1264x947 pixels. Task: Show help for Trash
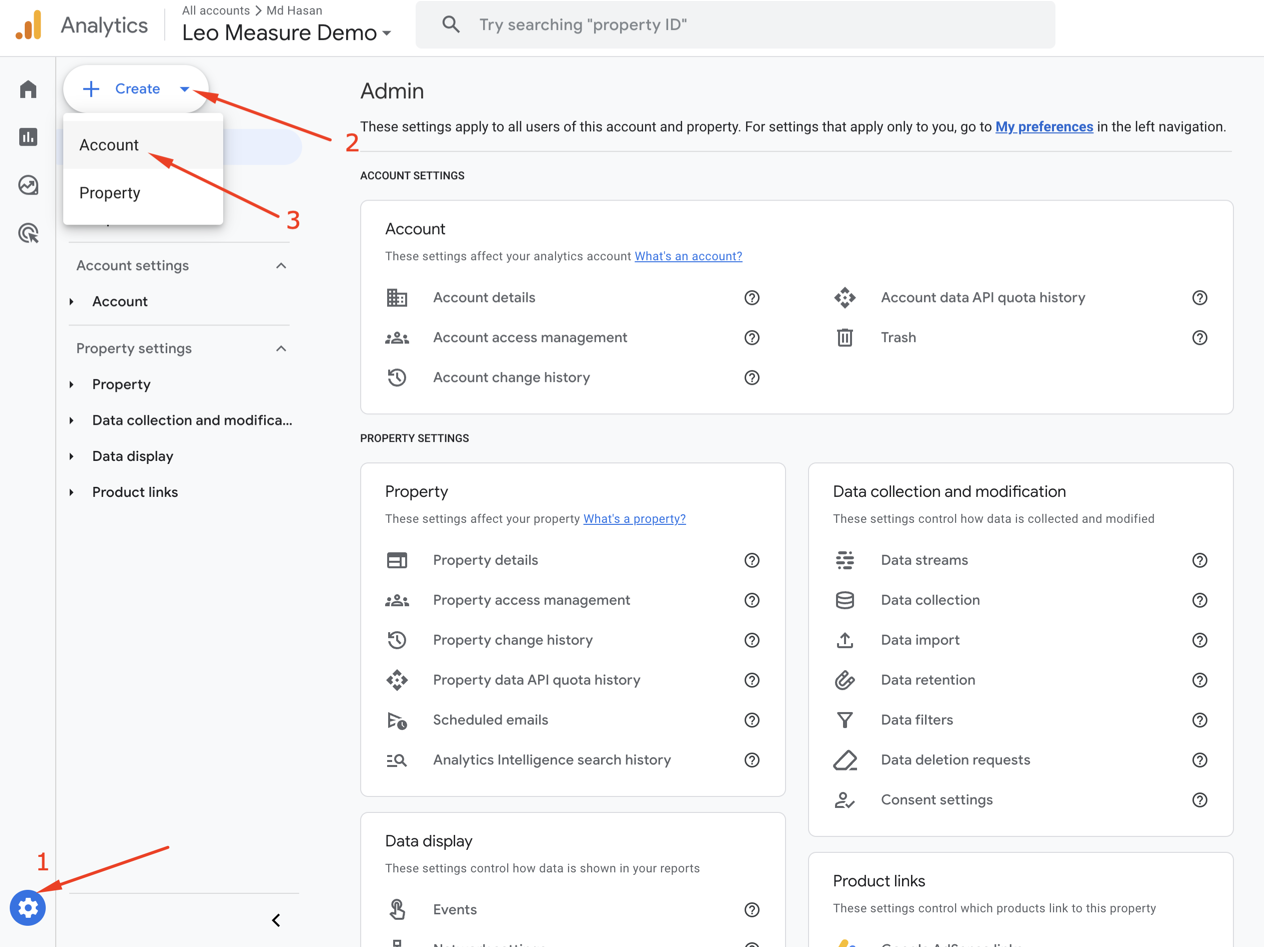(1200, 338)
